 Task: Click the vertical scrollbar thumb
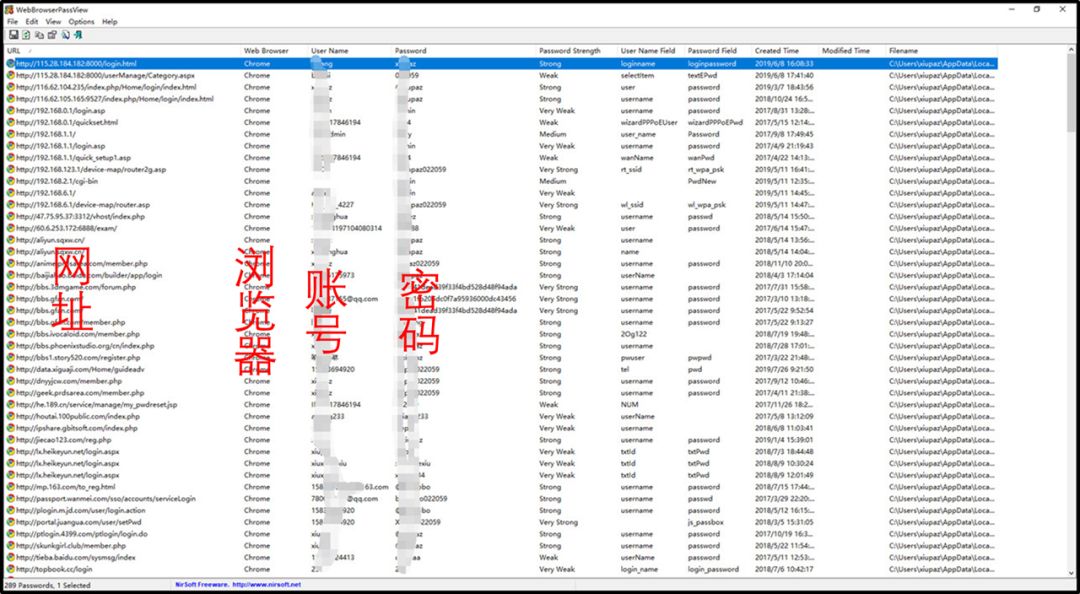1071,94
